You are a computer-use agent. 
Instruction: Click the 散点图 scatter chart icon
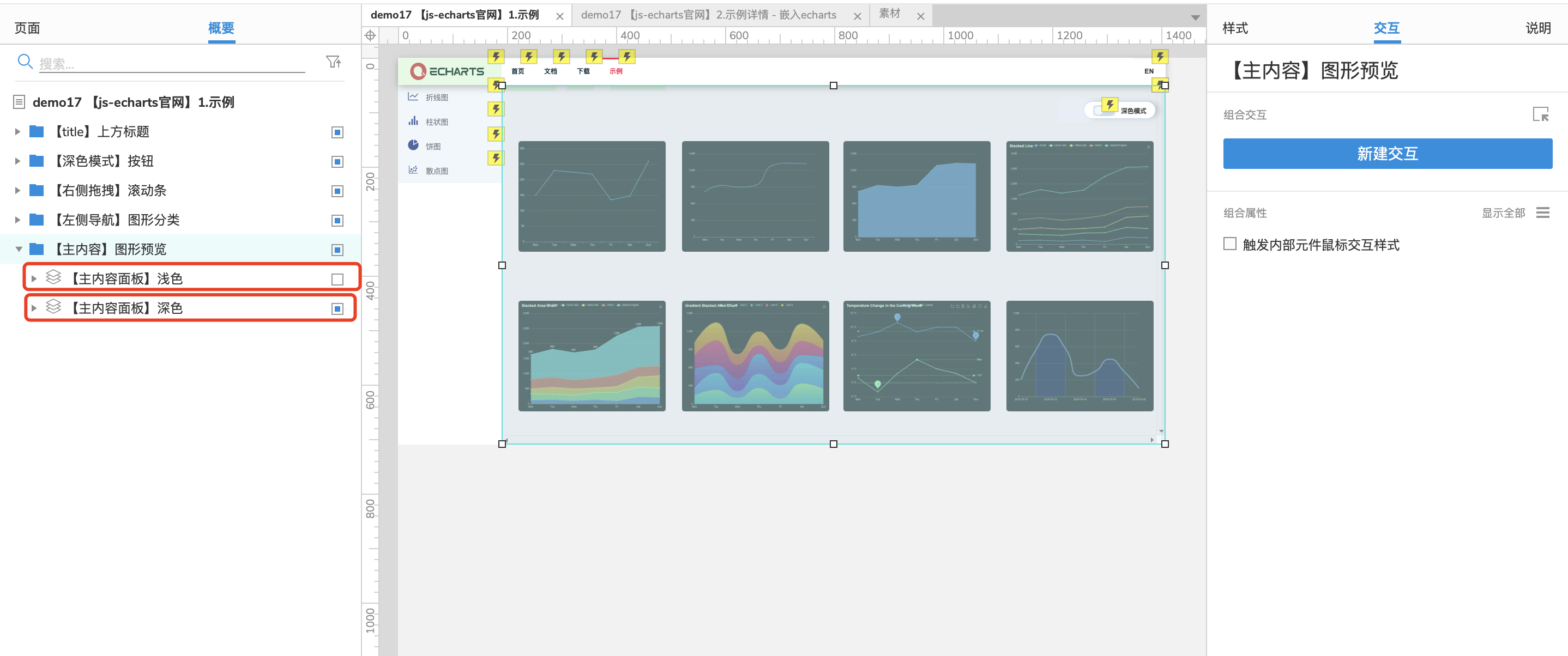413,170
